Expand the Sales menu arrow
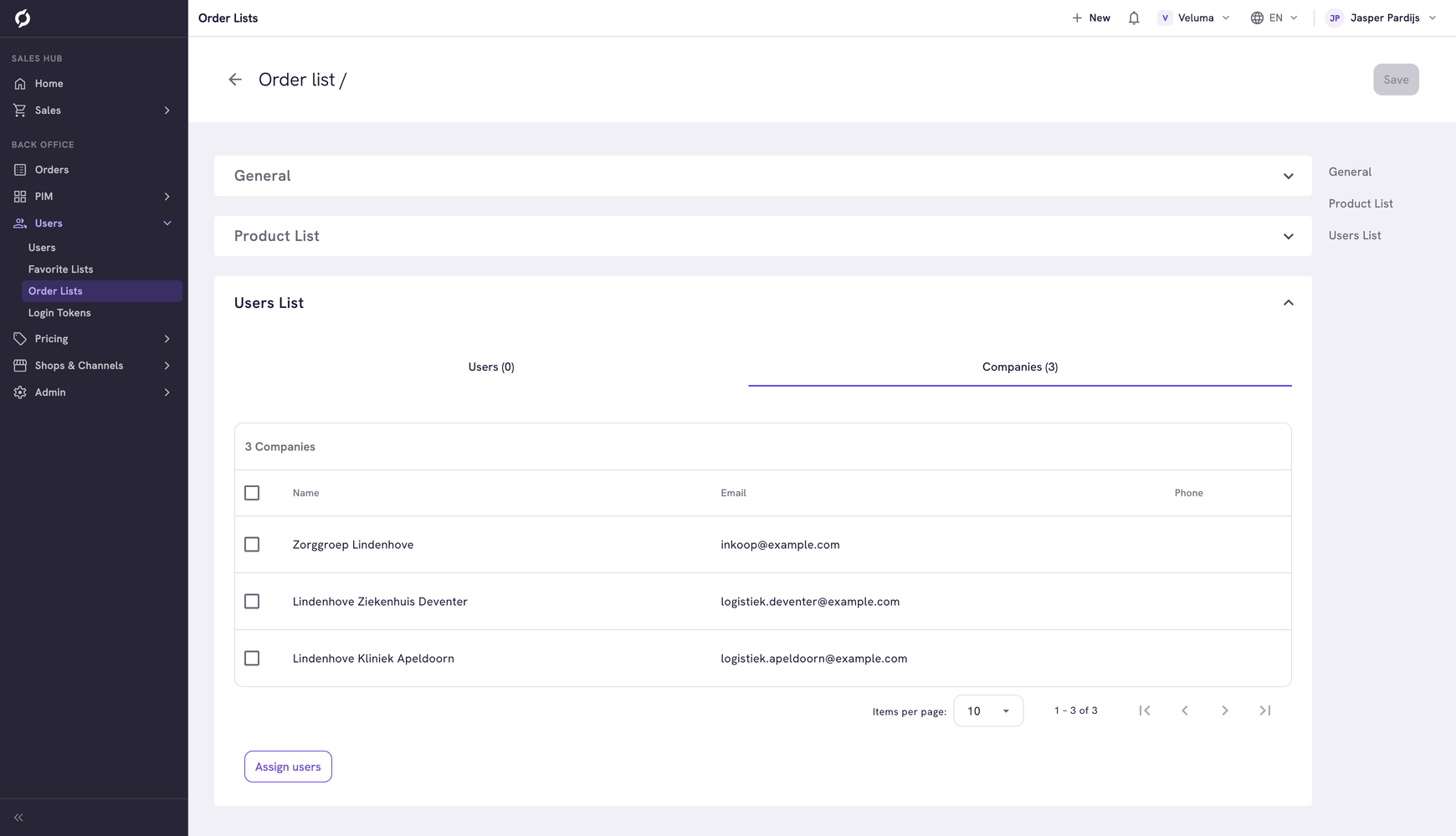The height and width of the screenshot is (836, 1456). pyautogui.click(x=167, y=110)
